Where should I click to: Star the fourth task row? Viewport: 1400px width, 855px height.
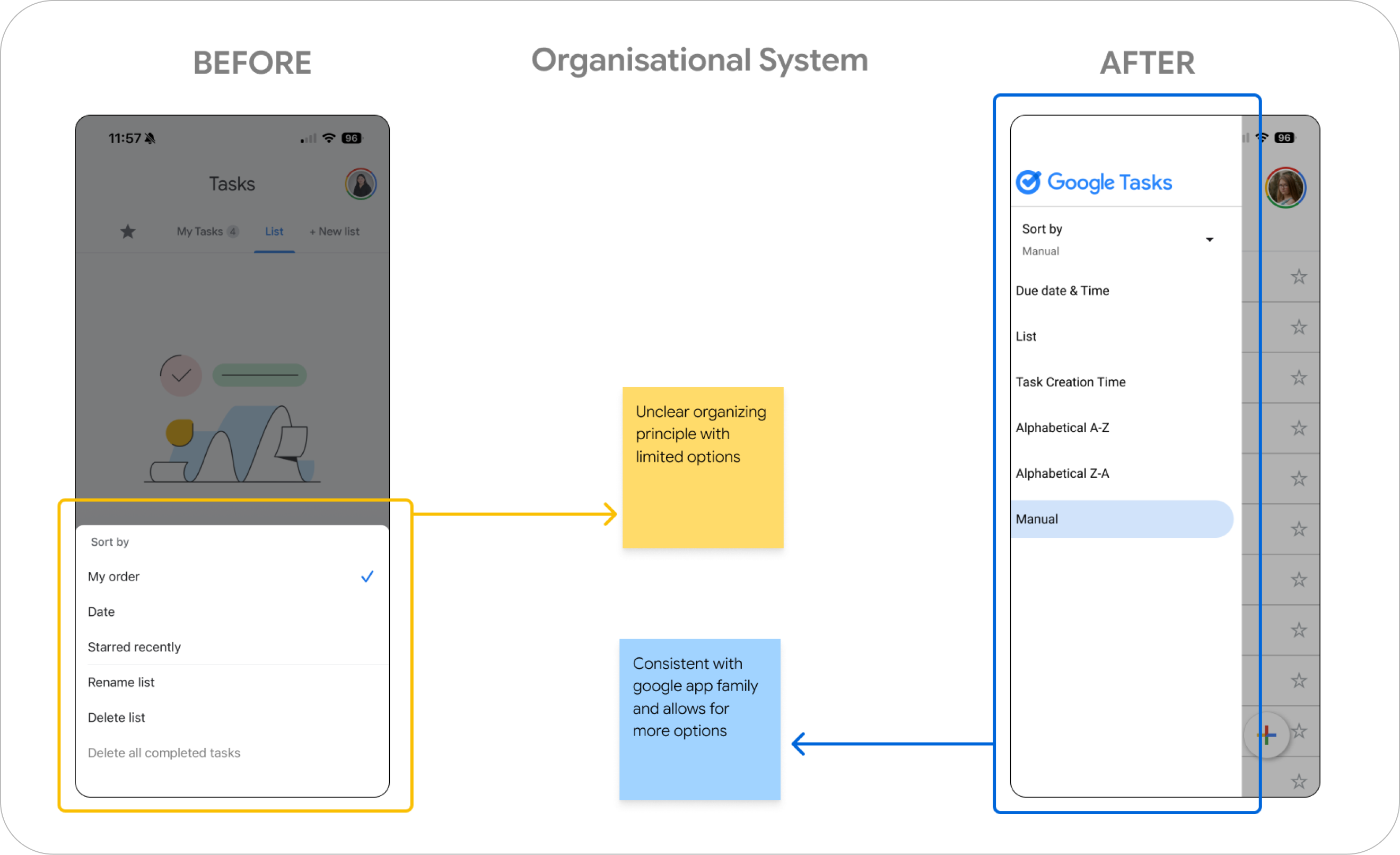click(x=1299, y=429)
